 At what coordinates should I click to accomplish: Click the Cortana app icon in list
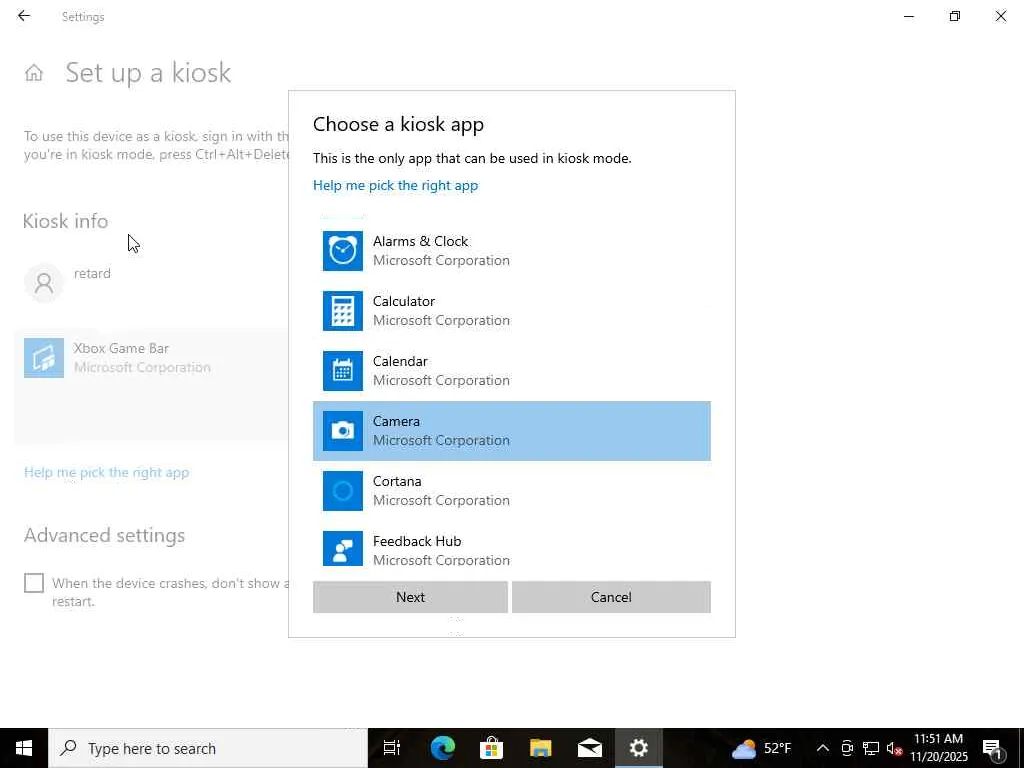tap(343, 491)
